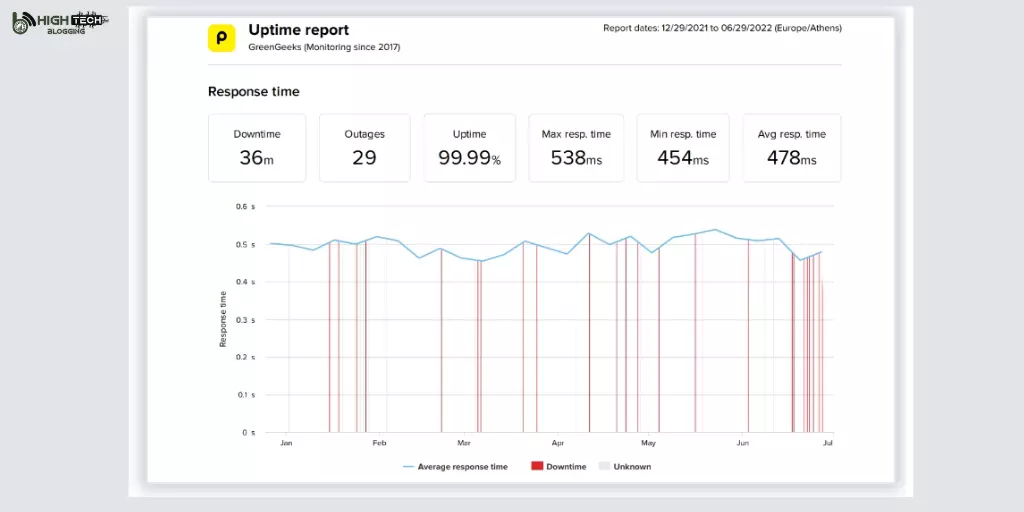Select the Max resp. time 538ms card
Image resolution: width=1024 pixels, height=512 pixels.
point(576,148)
